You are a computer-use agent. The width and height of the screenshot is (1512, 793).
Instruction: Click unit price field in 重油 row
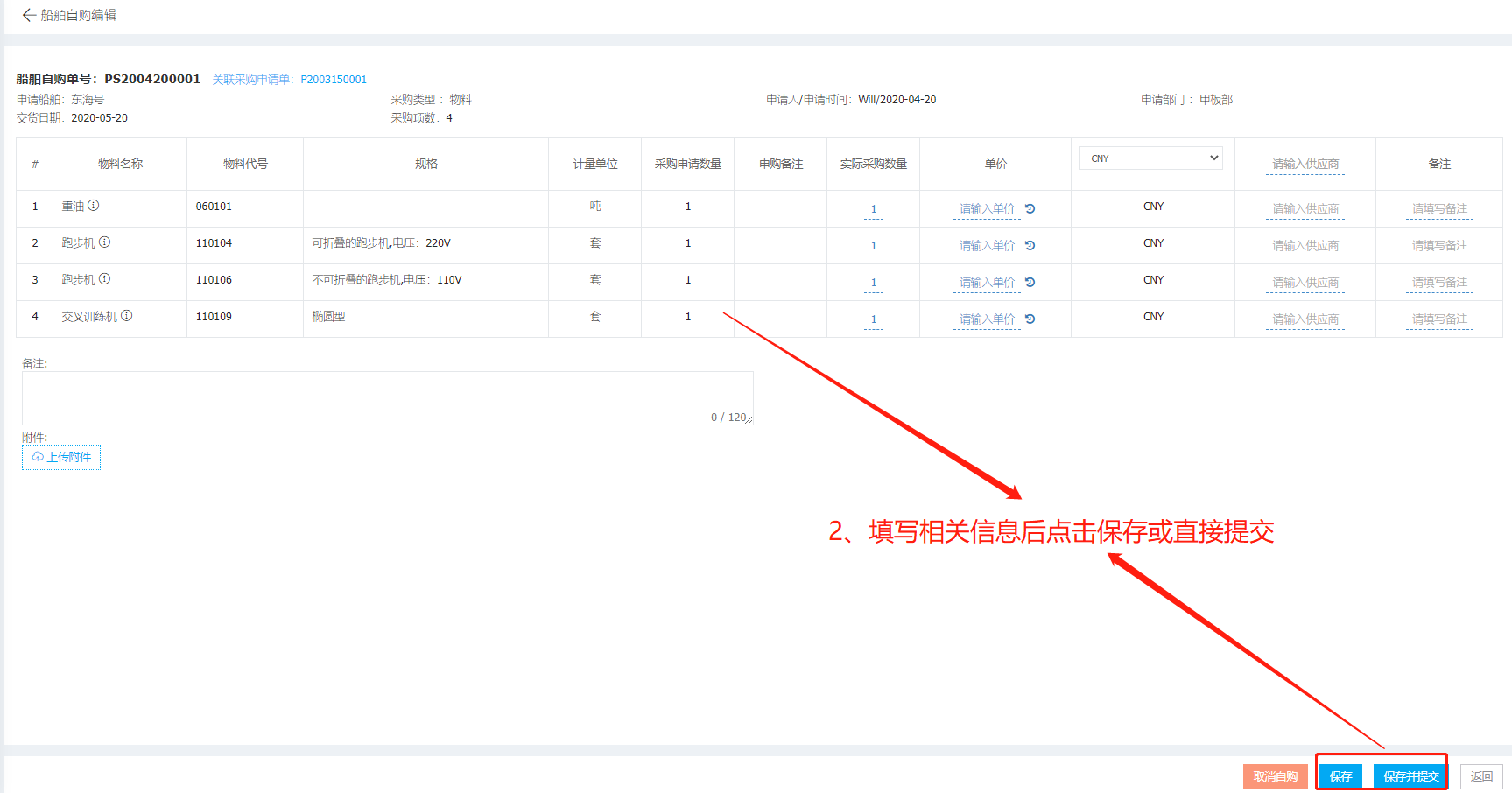(x=987, y=209)
